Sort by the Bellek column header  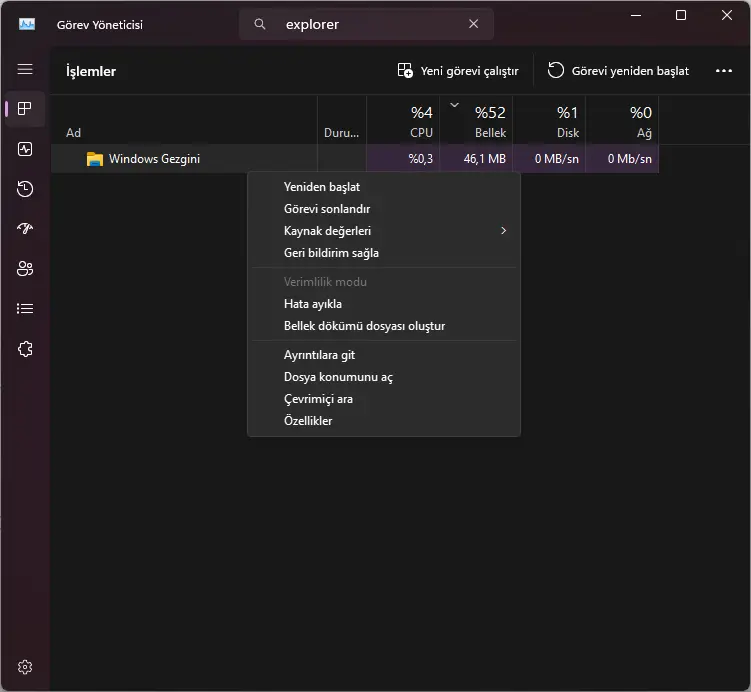(476, 120)
